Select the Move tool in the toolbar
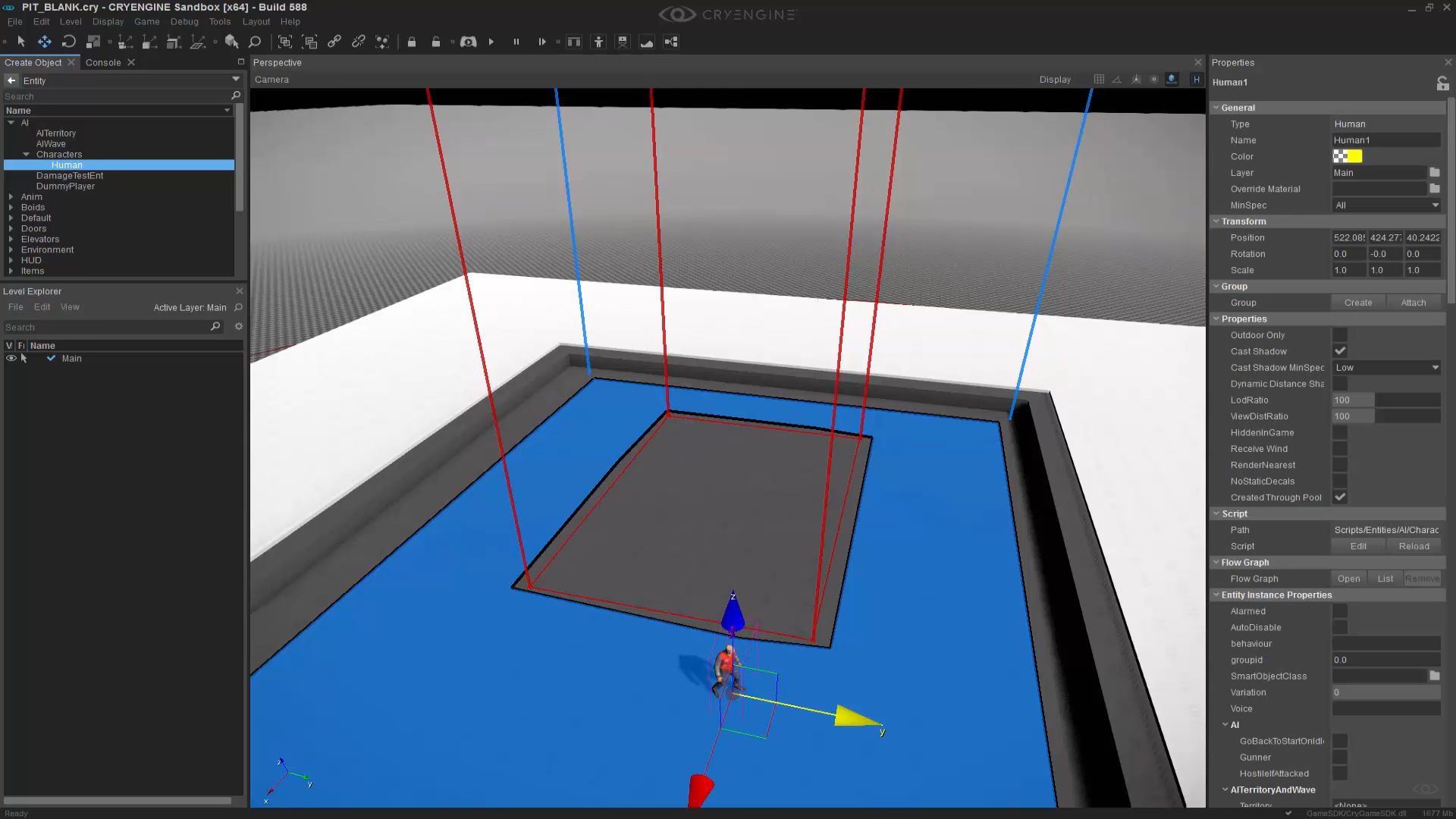 coord(44,42)
